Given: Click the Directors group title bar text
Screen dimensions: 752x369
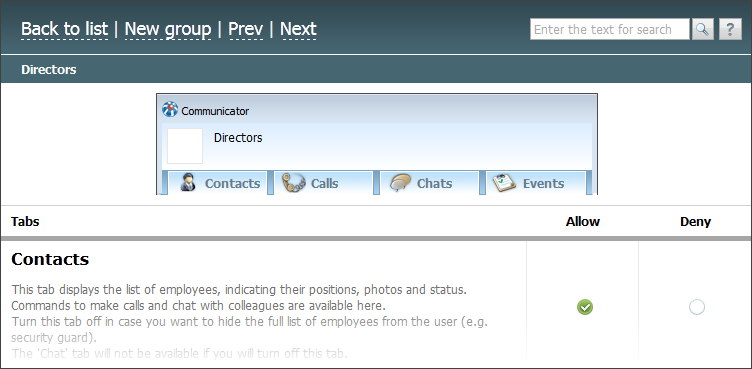Looking at the screenshot, I should (48, 70).
